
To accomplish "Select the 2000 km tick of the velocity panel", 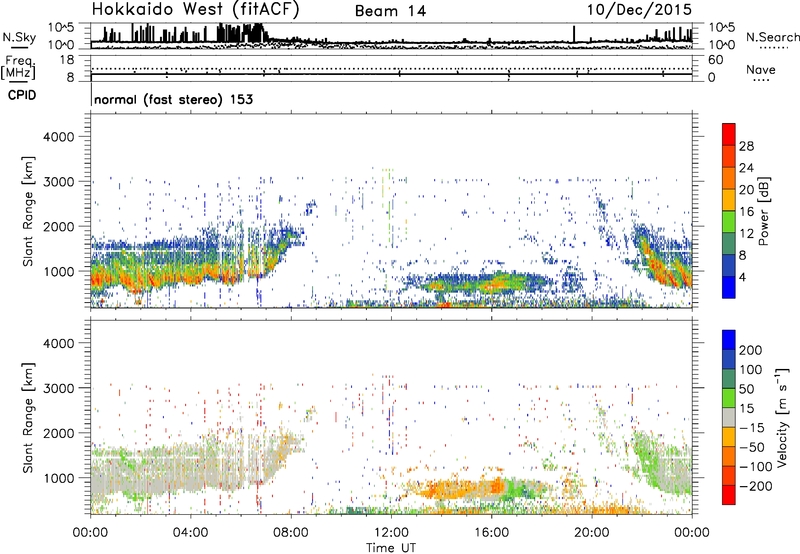I will point(58,433).
